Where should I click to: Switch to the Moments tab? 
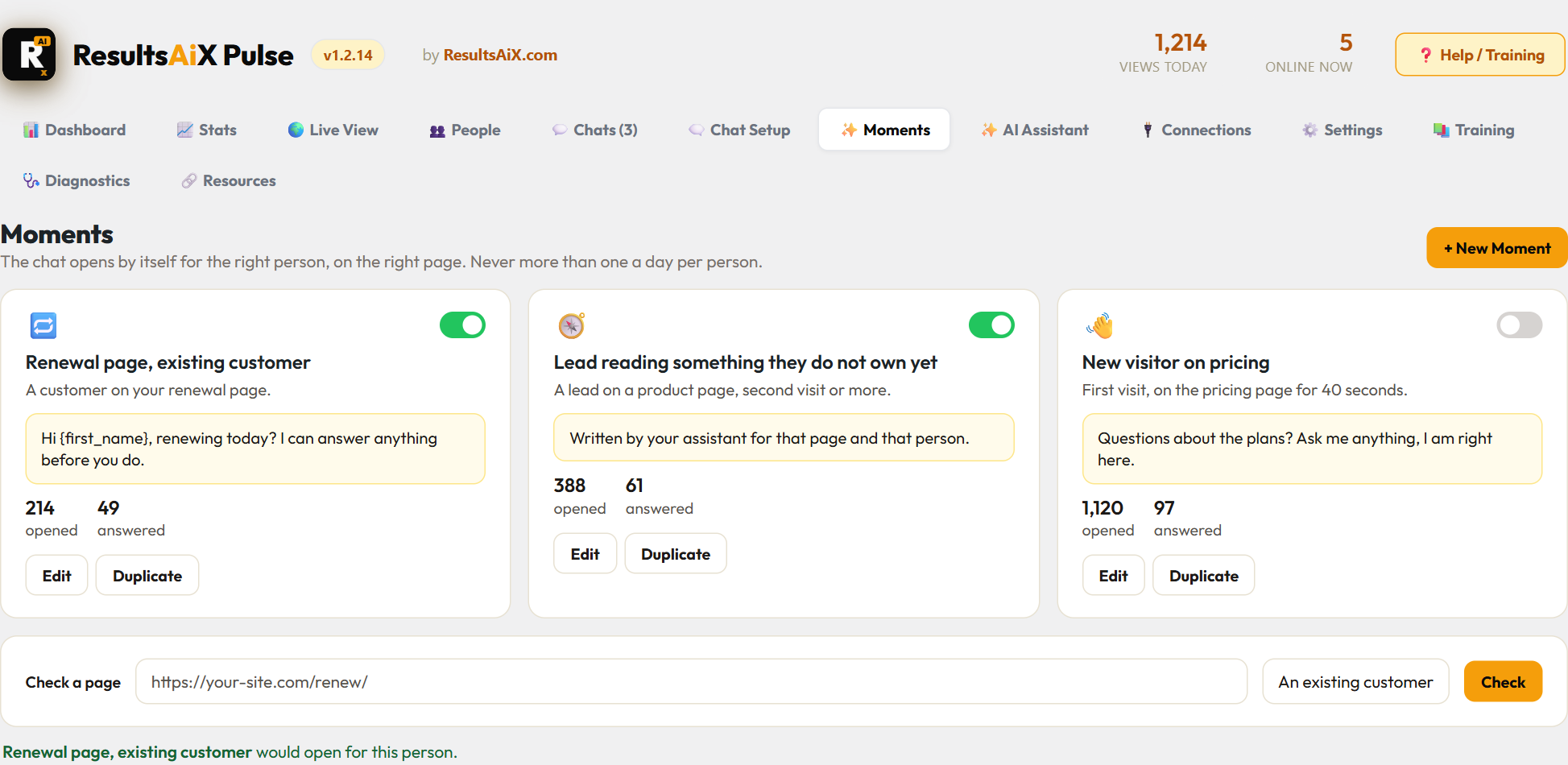[884, 130]
